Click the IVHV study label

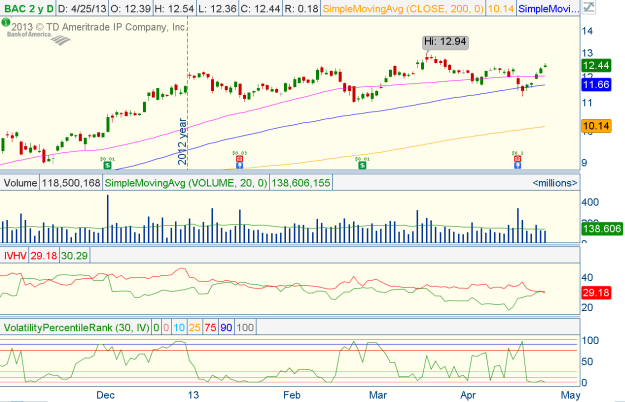coord(15,256)
